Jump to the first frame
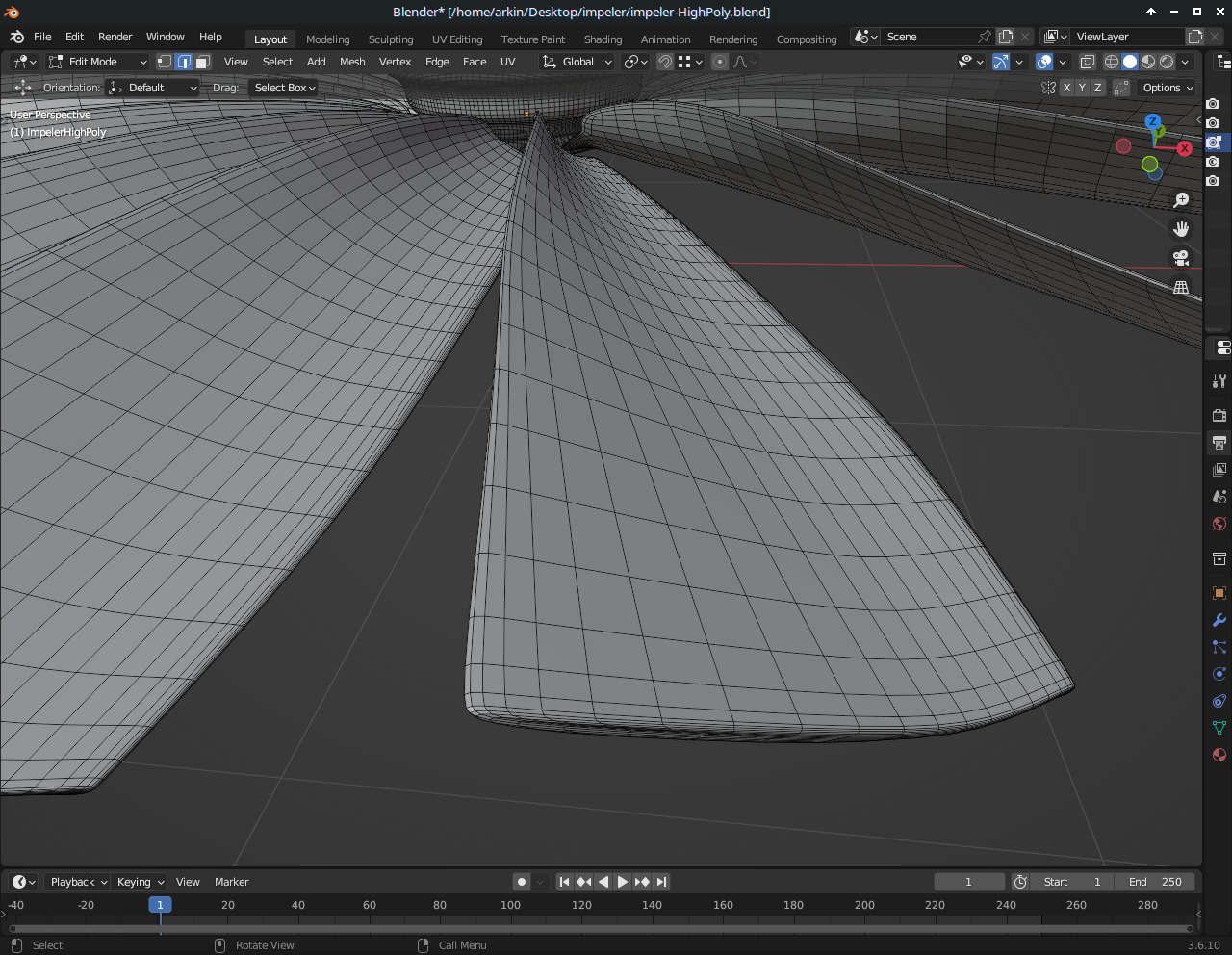1232x955 pixels. (x=565, y=882)
